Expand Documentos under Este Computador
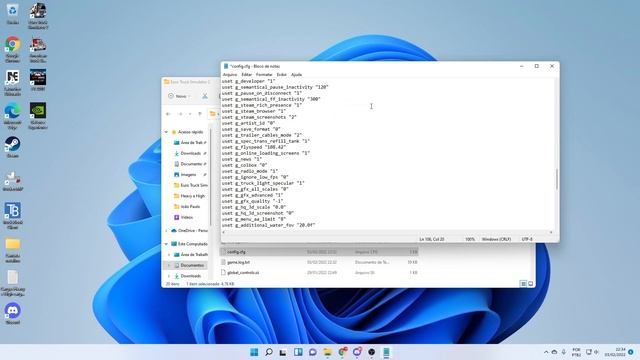 tap(169, 265)
